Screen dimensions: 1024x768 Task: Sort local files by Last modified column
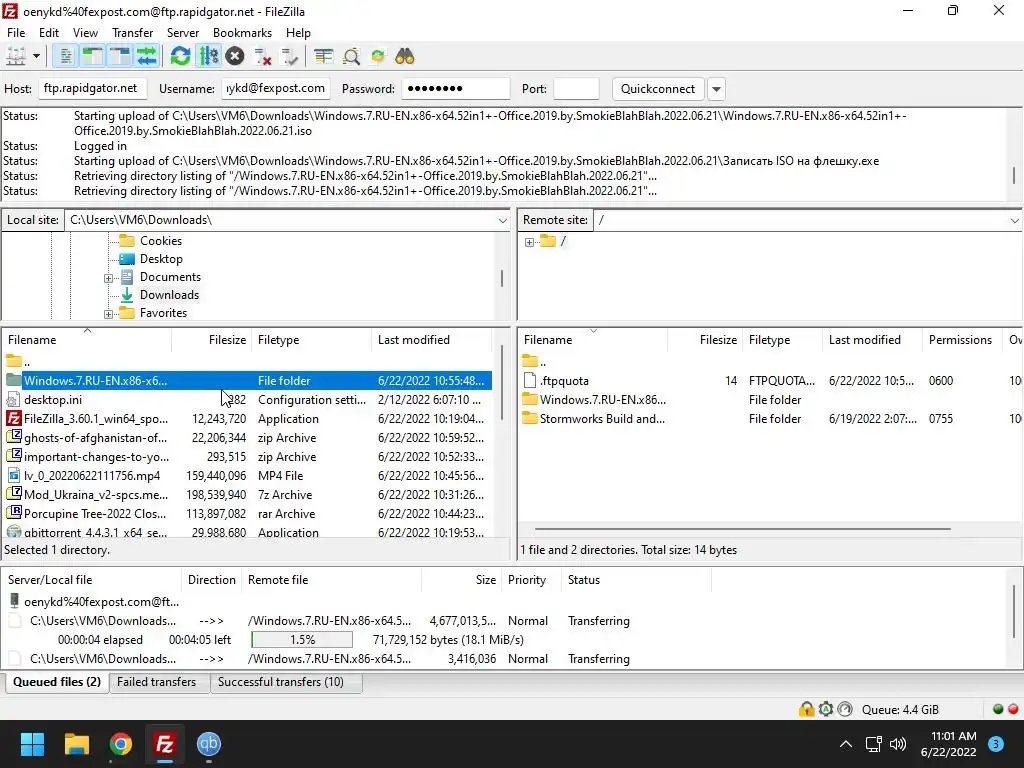(x=431, y=340)
